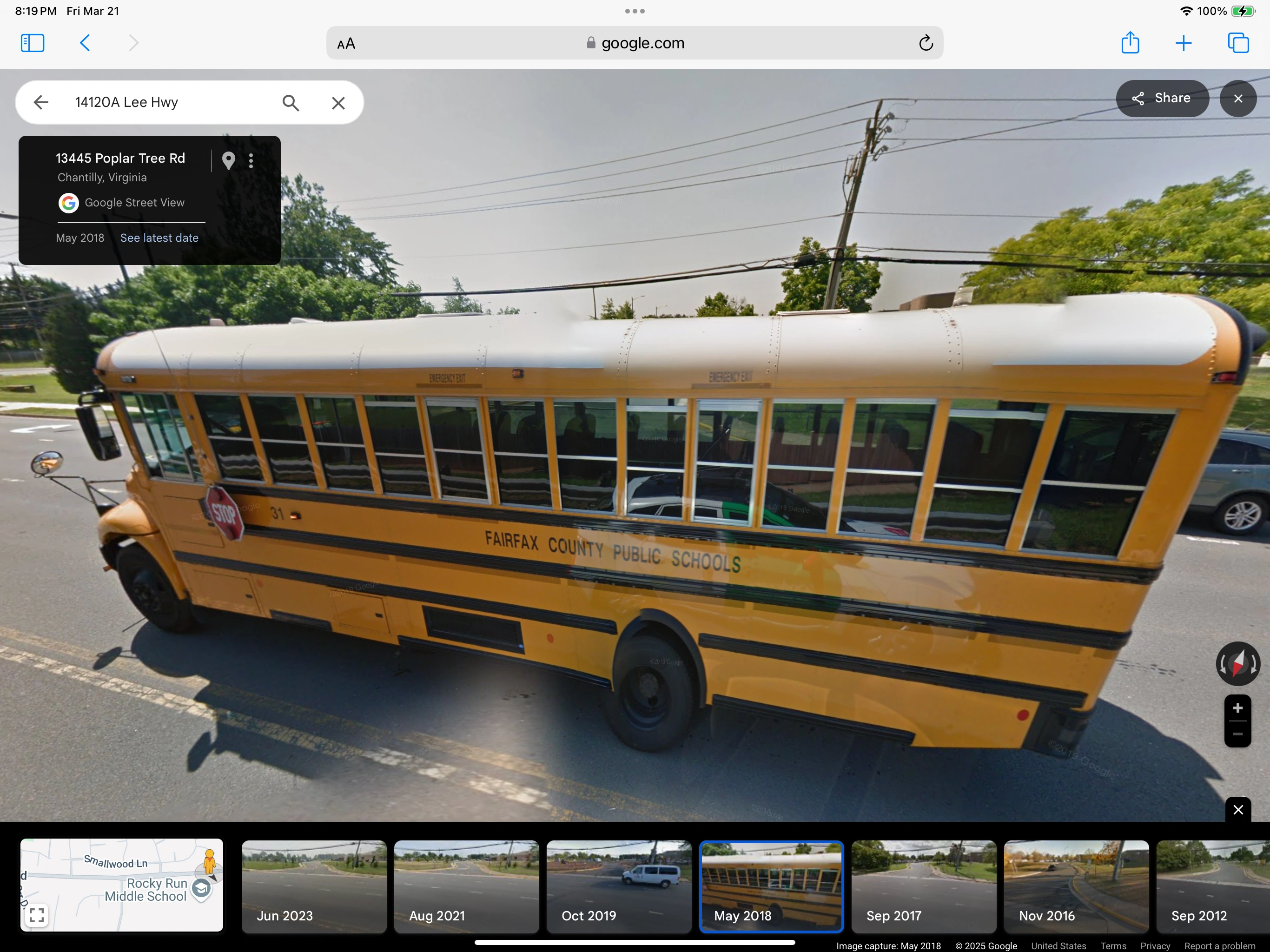Viewport: 1270px width, 952px height.
Task: Reload the google.com page
Action: click(x=926, y=43)
